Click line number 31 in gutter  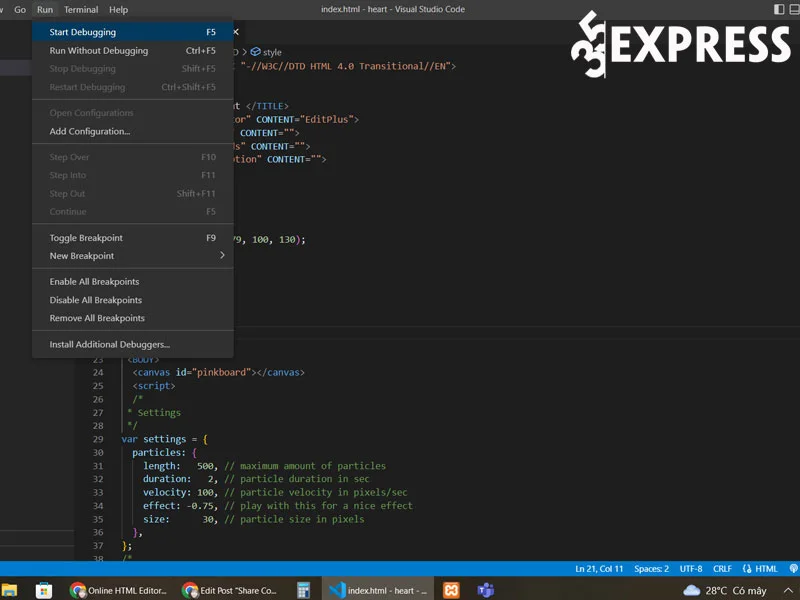coord(98,466)
